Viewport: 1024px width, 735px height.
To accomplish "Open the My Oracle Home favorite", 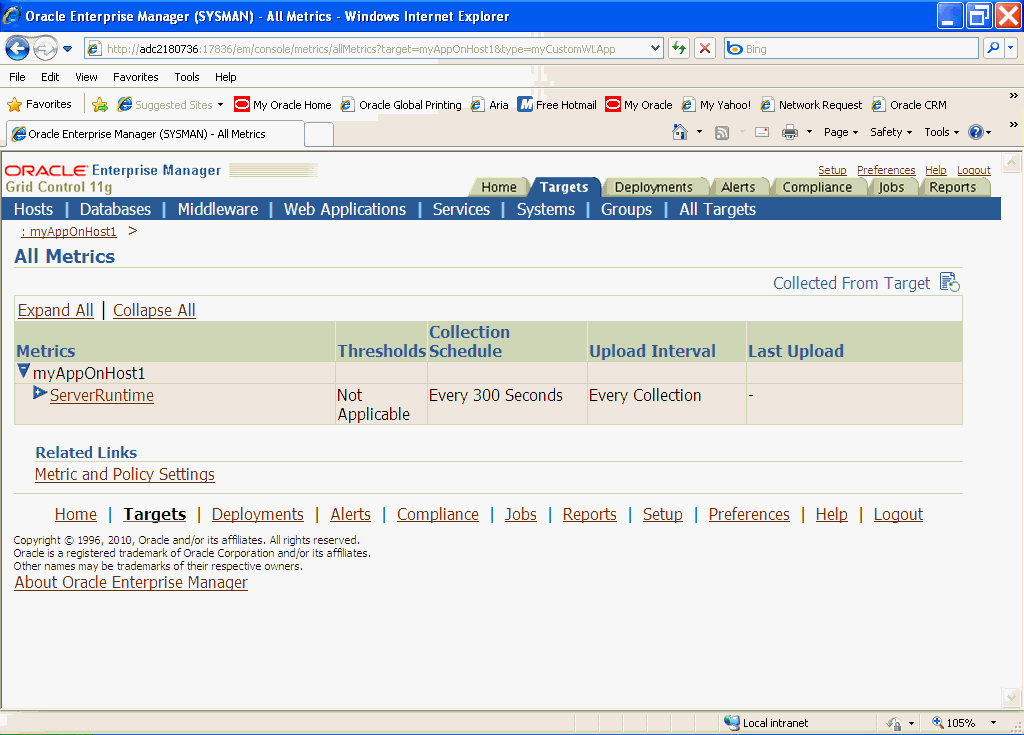I will [283, 105].
